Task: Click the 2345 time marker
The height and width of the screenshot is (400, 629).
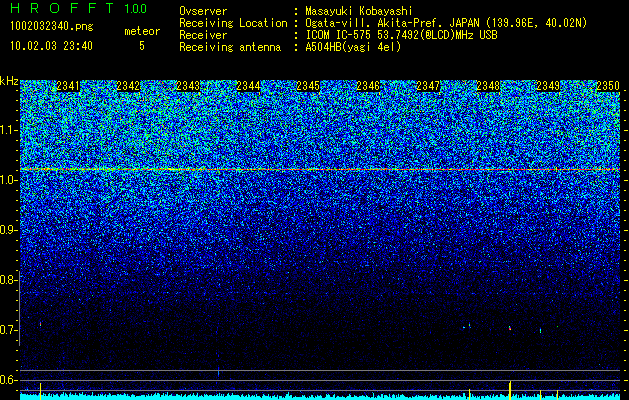Action: [308, 86]
